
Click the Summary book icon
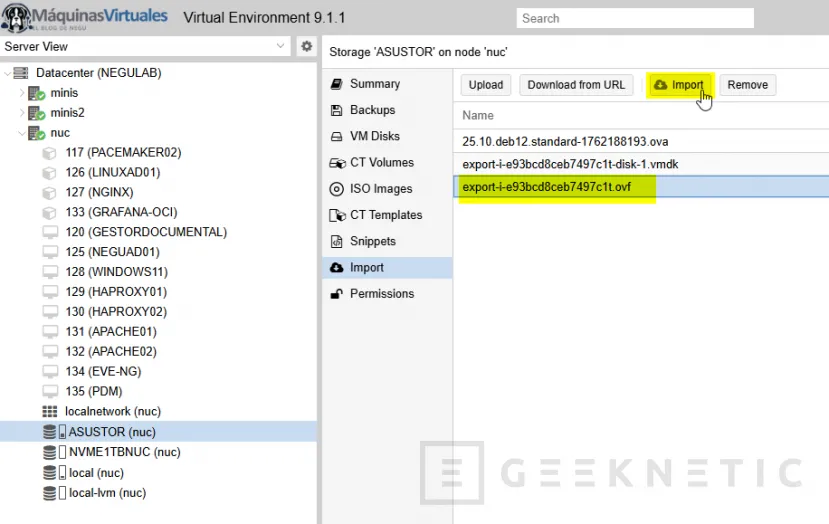pos(336,84)
